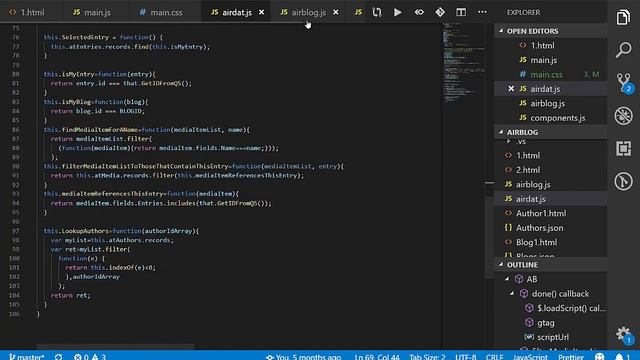Open the Search view in activity bar
The height and width of the screenshot is (360, 640).
coord(623,50)
